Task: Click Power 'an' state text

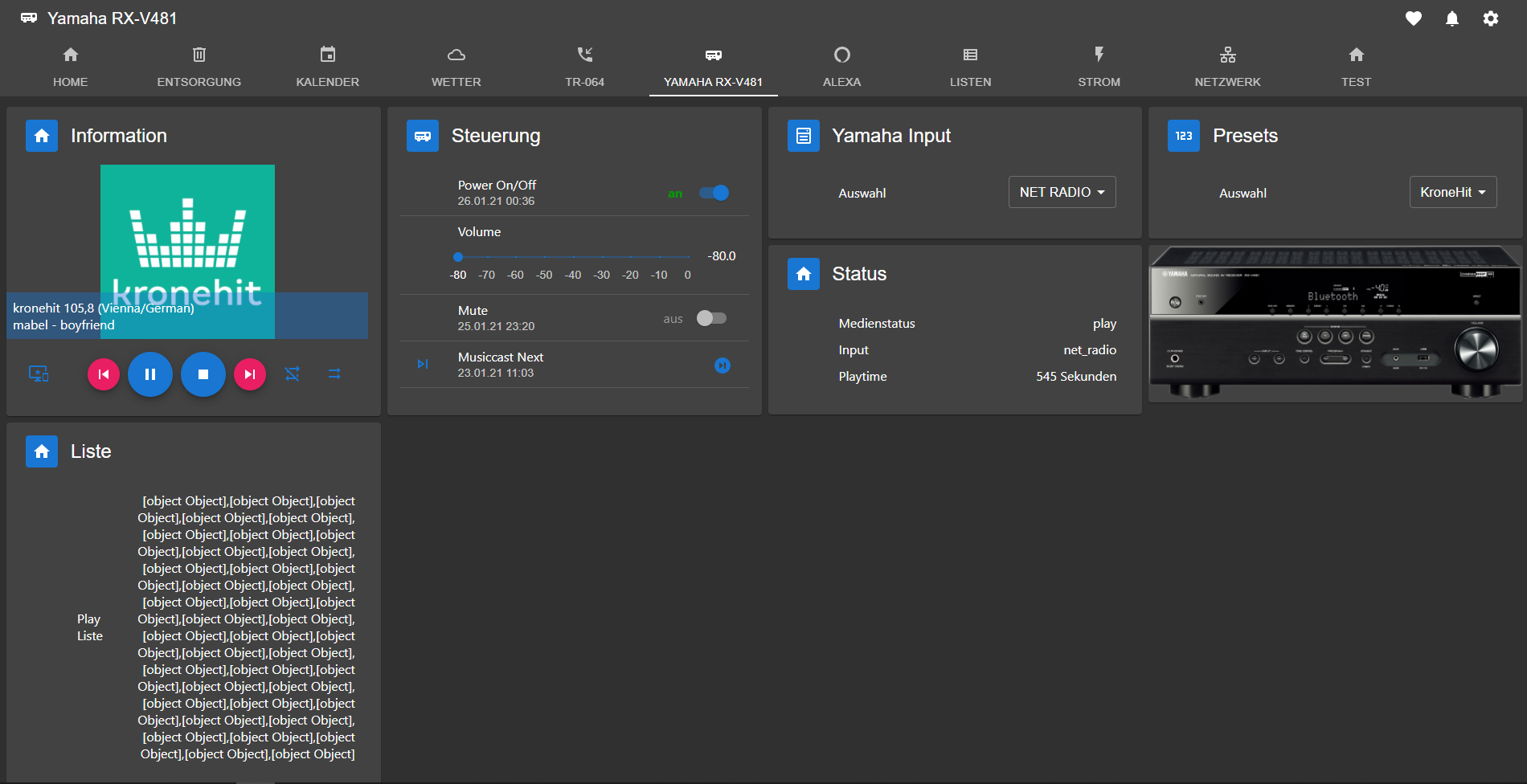Action: 675,194
